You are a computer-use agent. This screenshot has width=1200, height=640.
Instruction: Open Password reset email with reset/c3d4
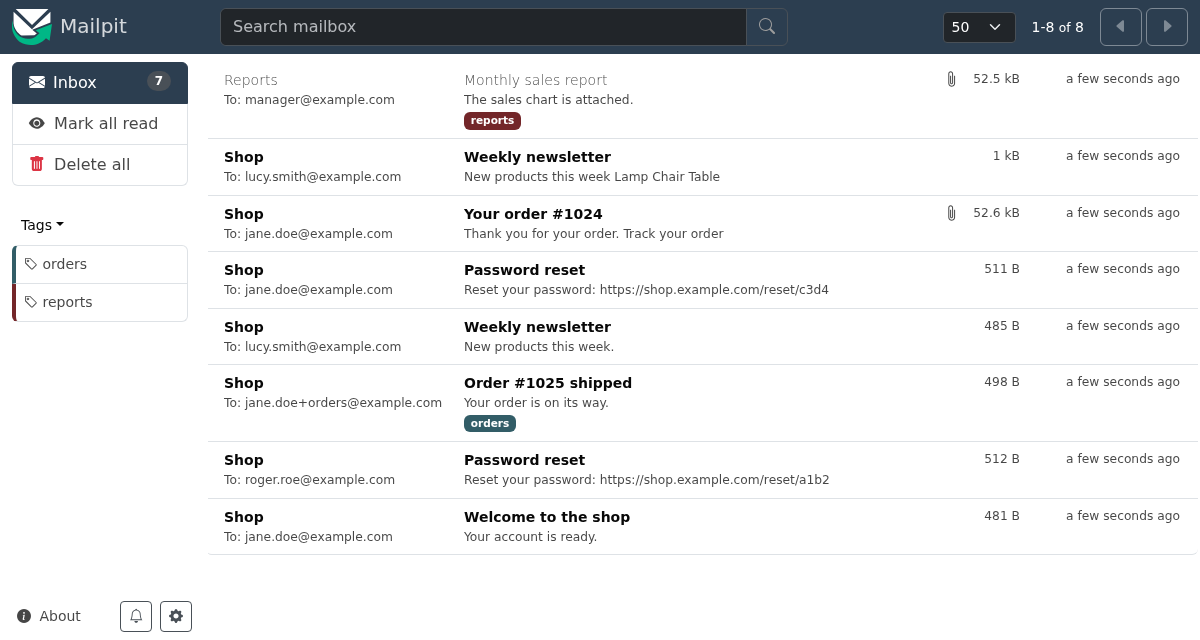pyautogui.click(x=702, y=280)
